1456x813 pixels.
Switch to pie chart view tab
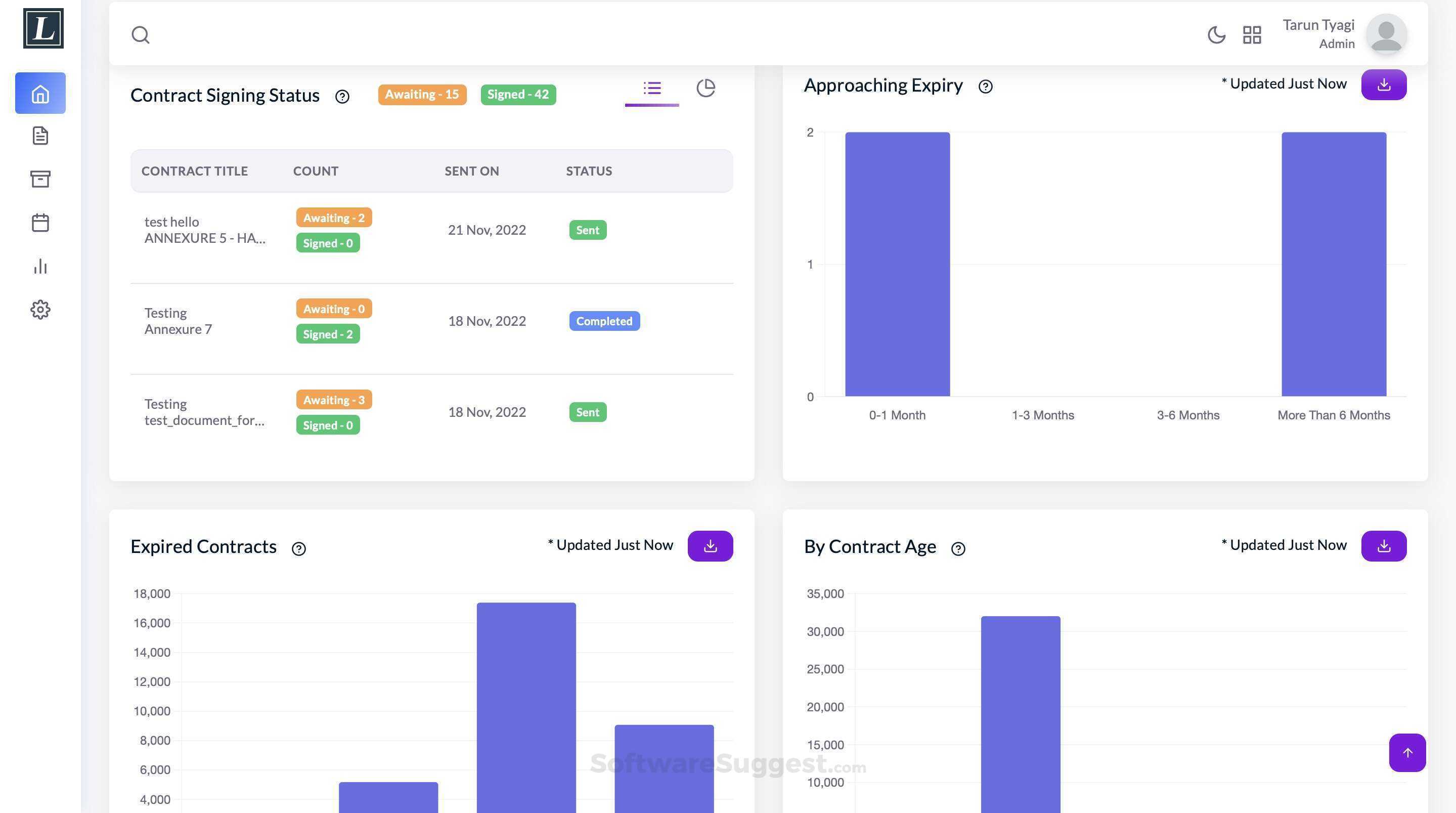pos(705,88)
